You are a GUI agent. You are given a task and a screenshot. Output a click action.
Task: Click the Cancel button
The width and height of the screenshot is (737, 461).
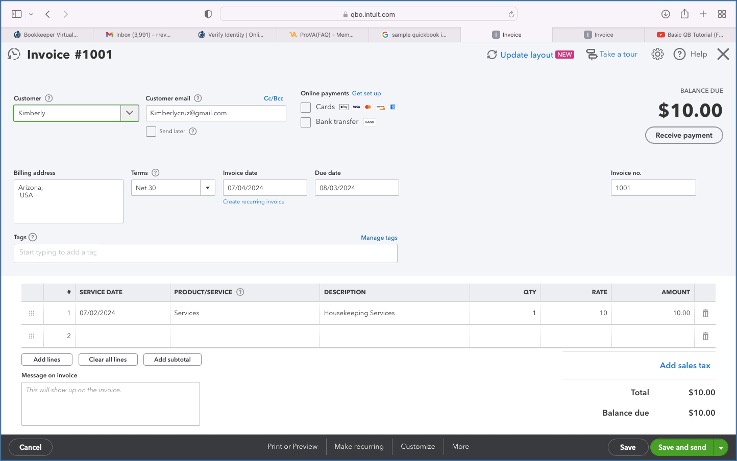31,447
